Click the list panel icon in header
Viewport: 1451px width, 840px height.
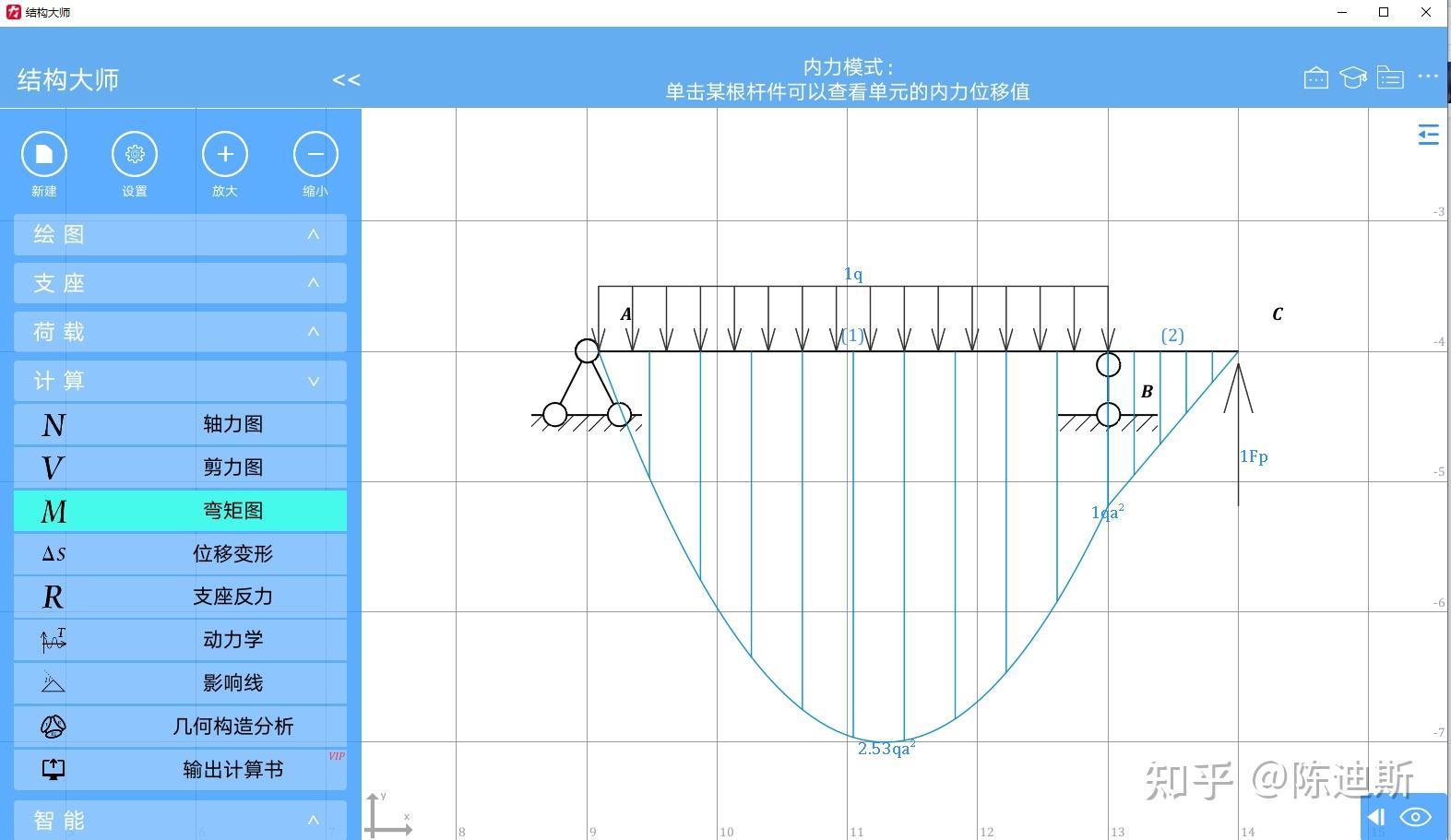coord(1390,77)
